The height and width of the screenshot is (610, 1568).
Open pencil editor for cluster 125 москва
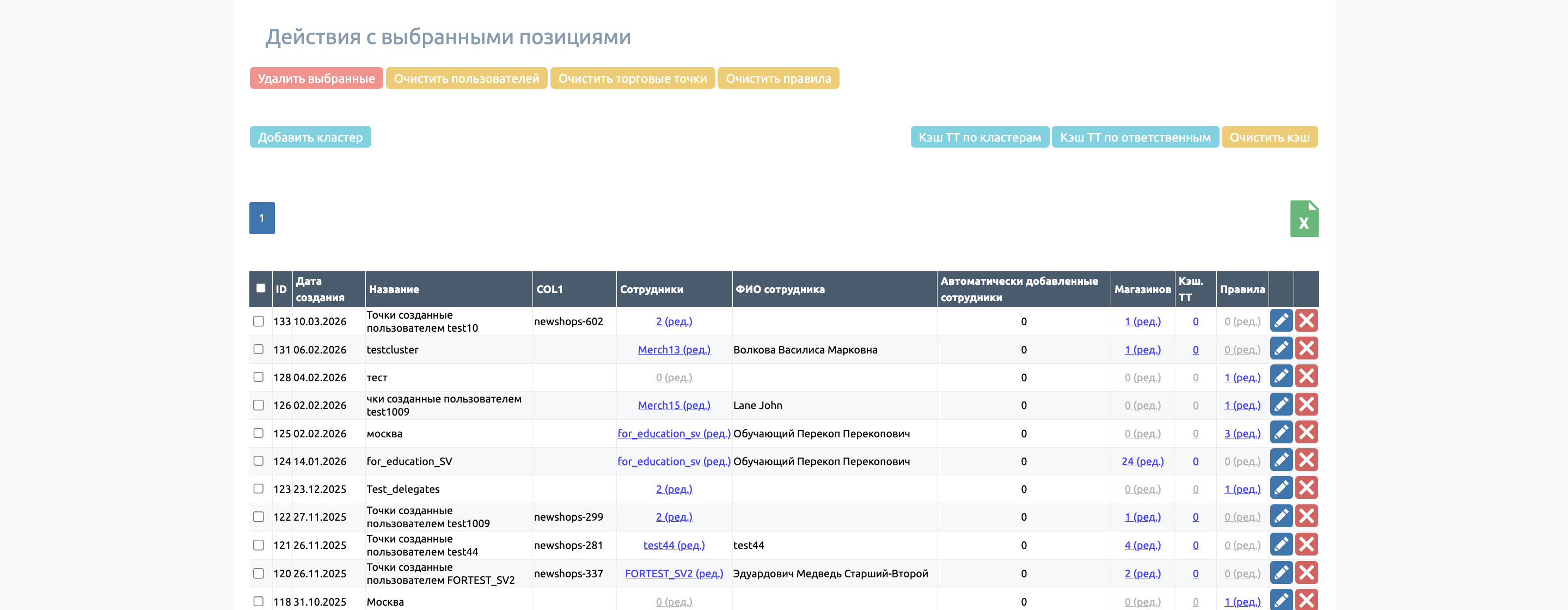coord(1281,433)
